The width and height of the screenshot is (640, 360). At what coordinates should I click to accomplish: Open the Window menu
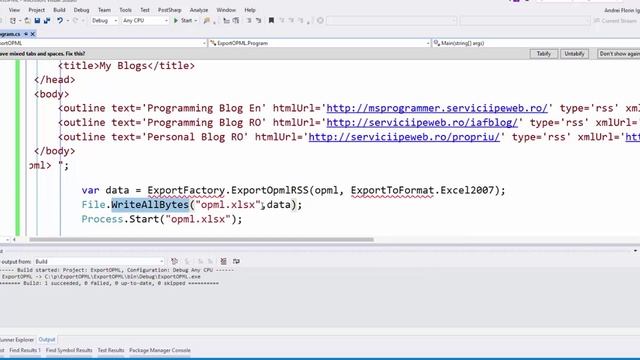coord(226,10)
